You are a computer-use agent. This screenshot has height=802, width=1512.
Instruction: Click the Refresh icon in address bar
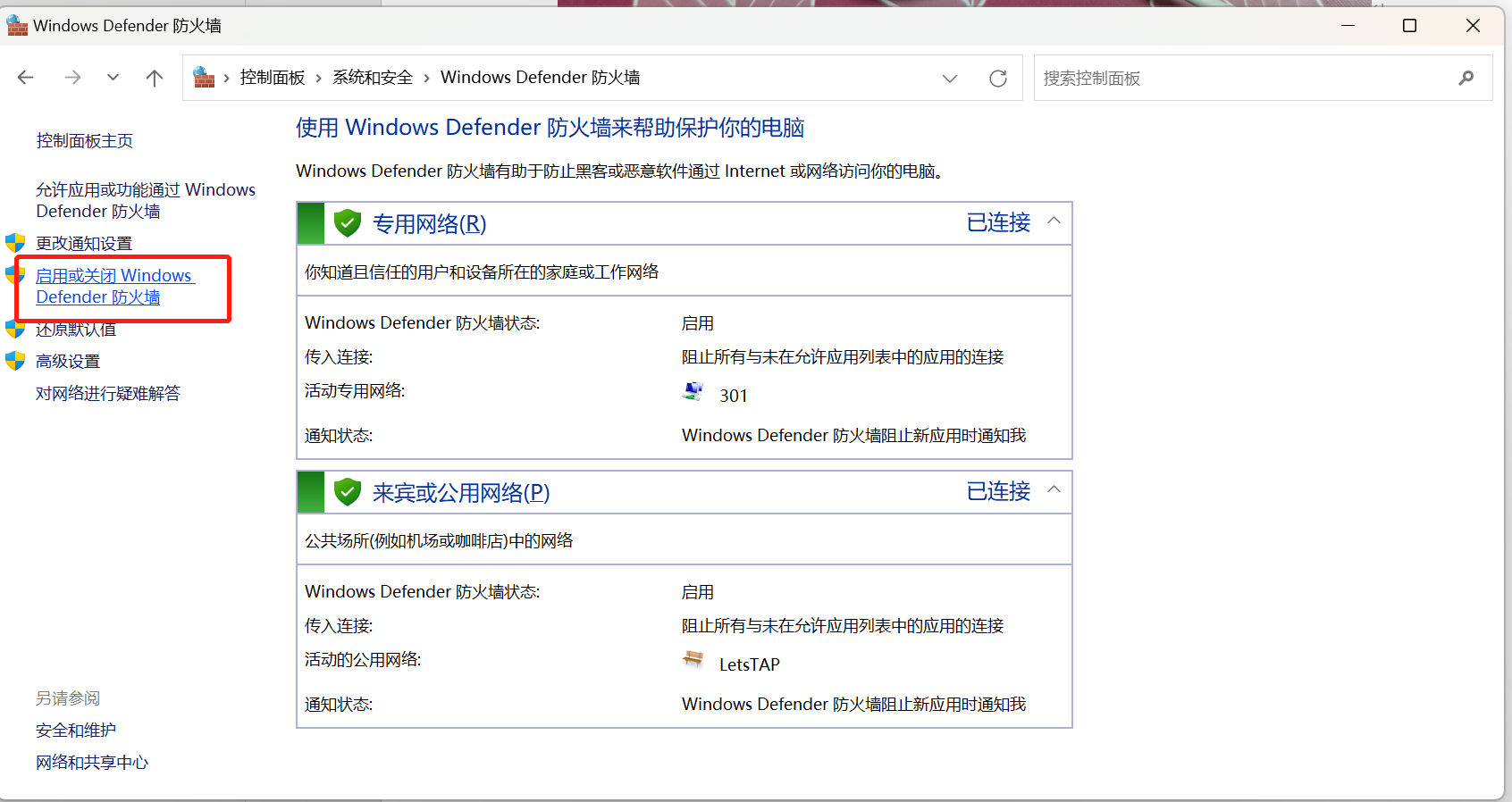click(998, 79)
